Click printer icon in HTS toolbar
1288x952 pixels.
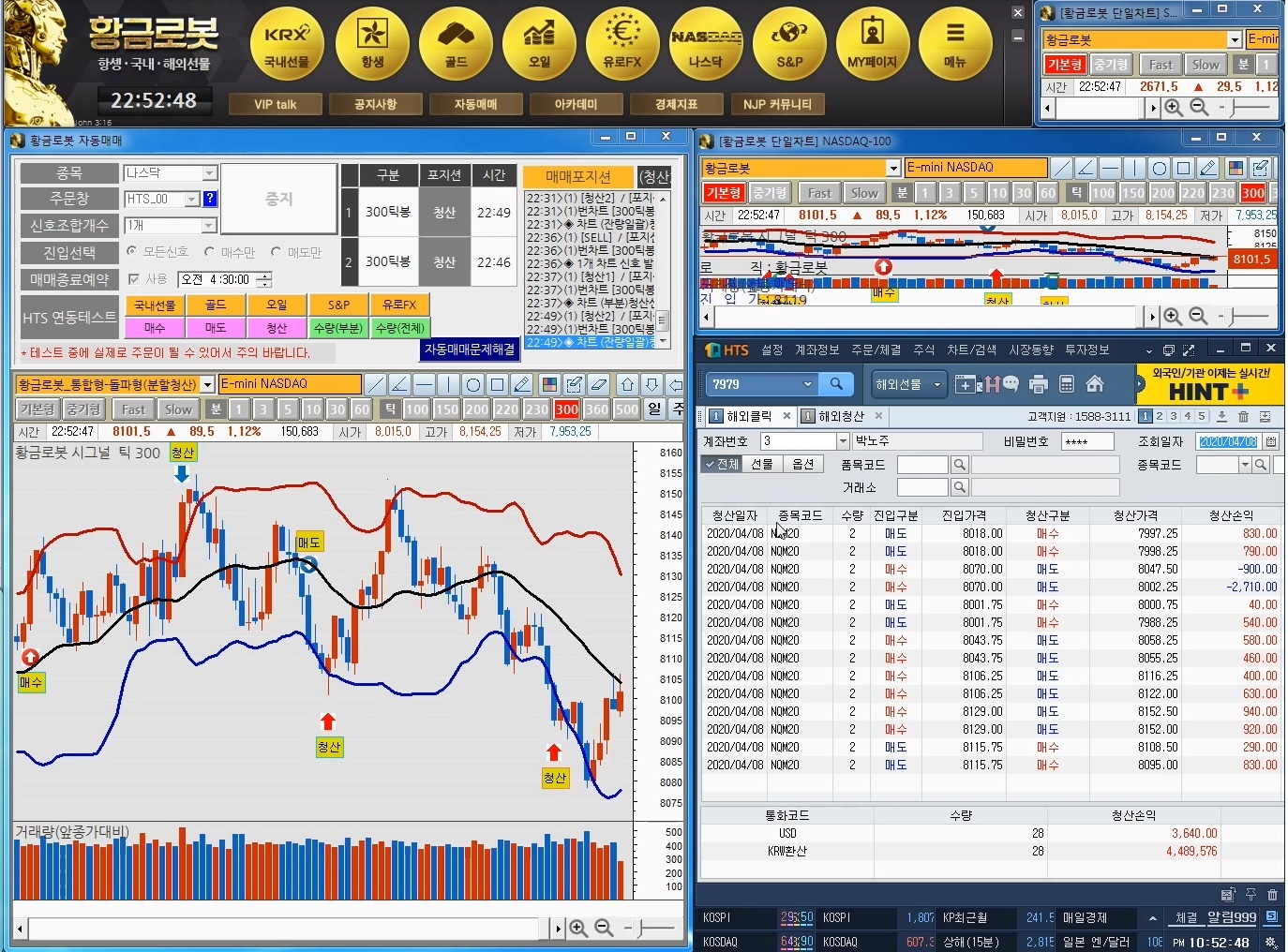tap(1038, 384)
